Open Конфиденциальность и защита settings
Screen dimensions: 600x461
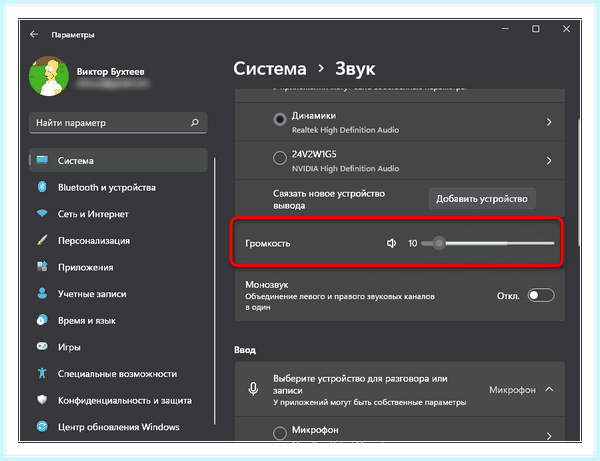click(x=118, y=400)
